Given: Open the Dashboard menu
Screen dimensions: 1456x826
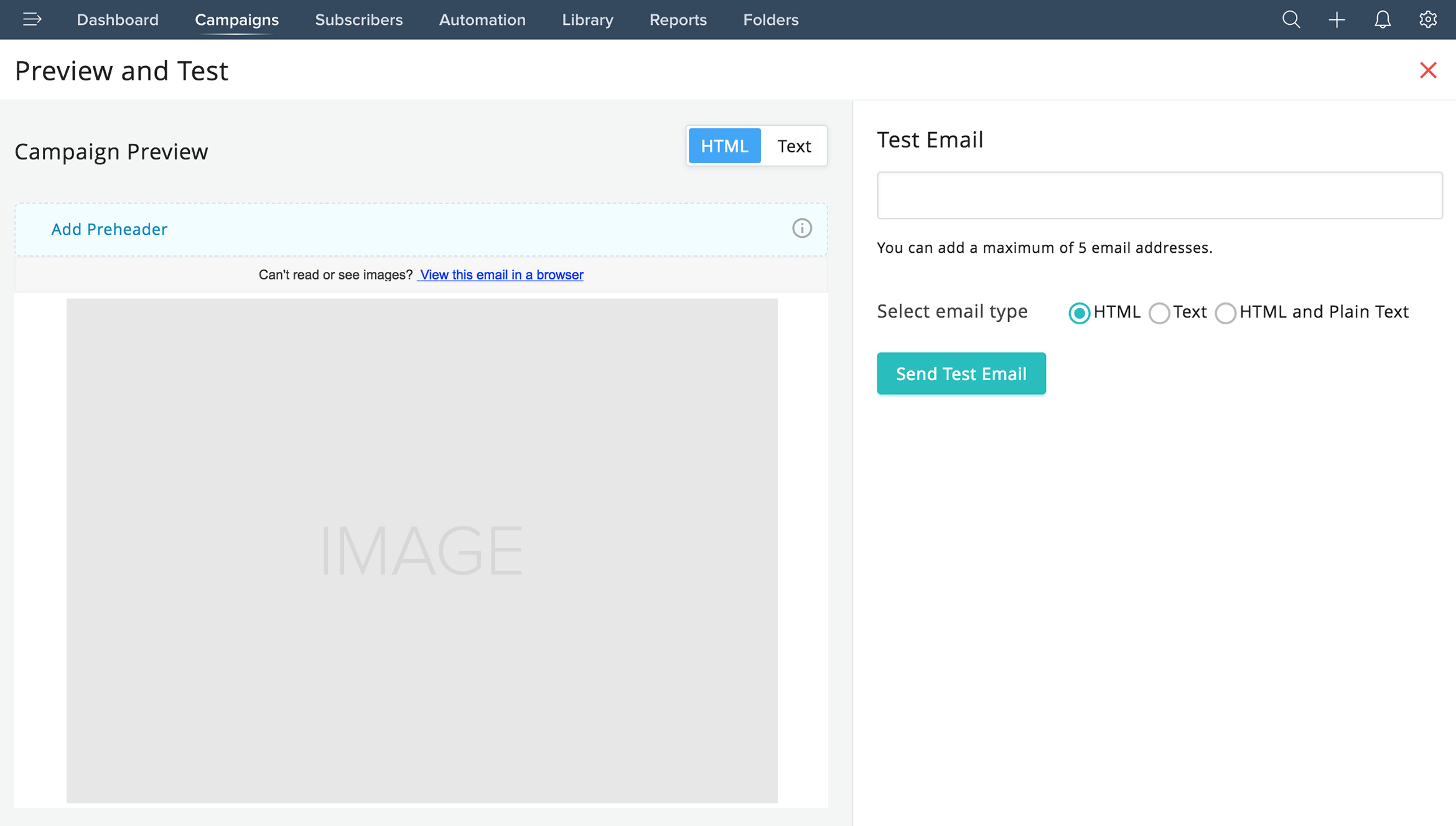Looking at the screenshot, I should [118, 19].
